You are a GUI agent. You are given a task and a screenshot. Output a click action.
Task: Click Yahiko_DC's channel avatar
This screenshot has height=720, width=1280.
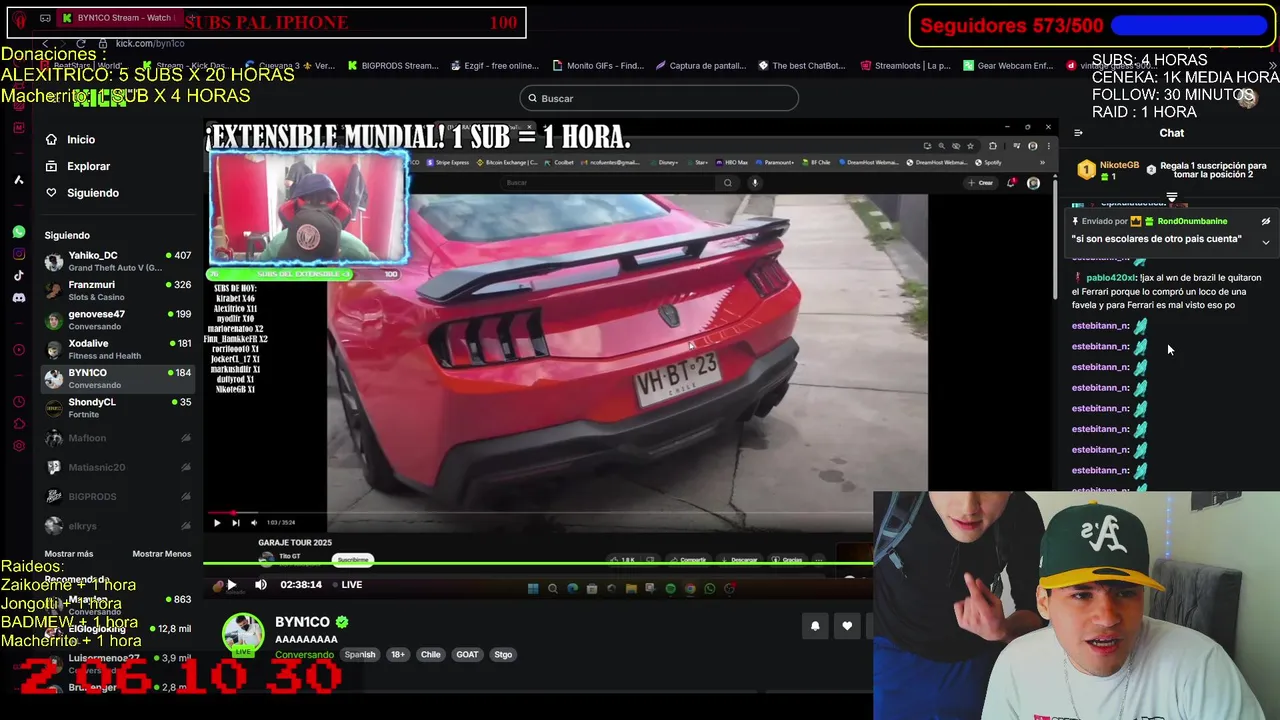click(54, 261)
